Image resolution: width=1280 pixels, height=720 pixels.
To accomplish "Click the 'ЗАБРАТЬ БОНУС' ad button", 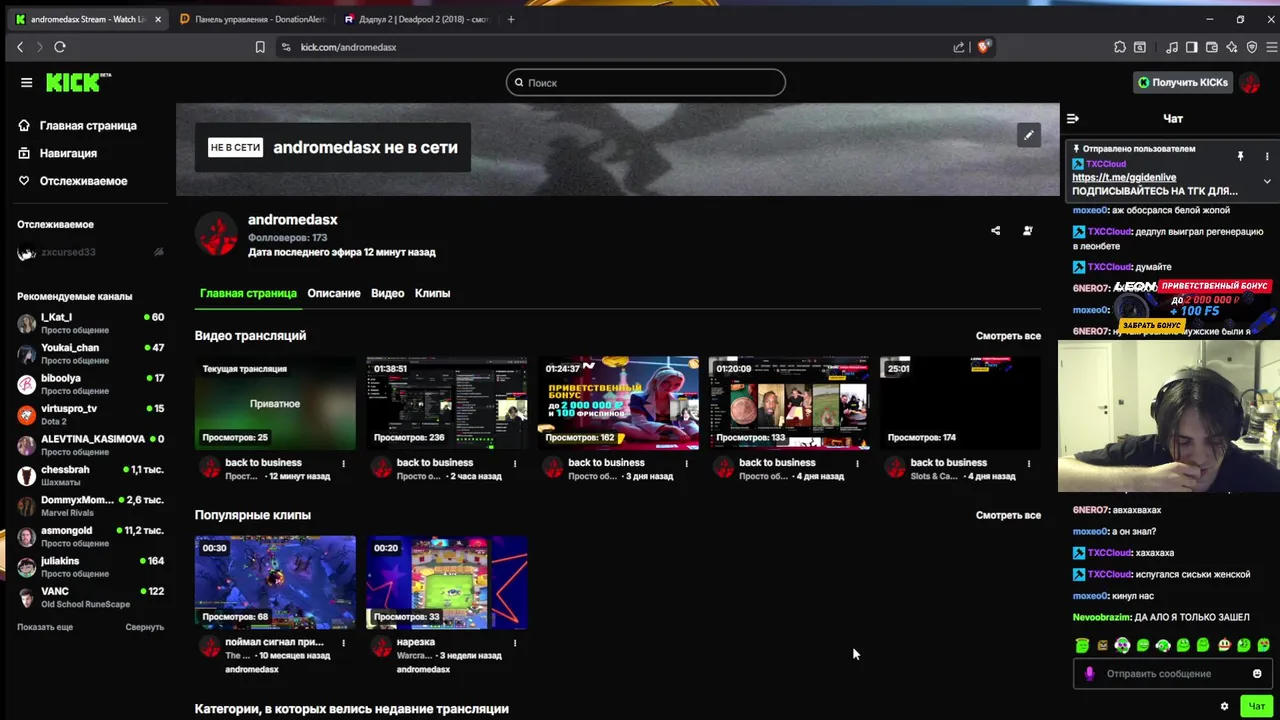I will (x=1152, y=325).
